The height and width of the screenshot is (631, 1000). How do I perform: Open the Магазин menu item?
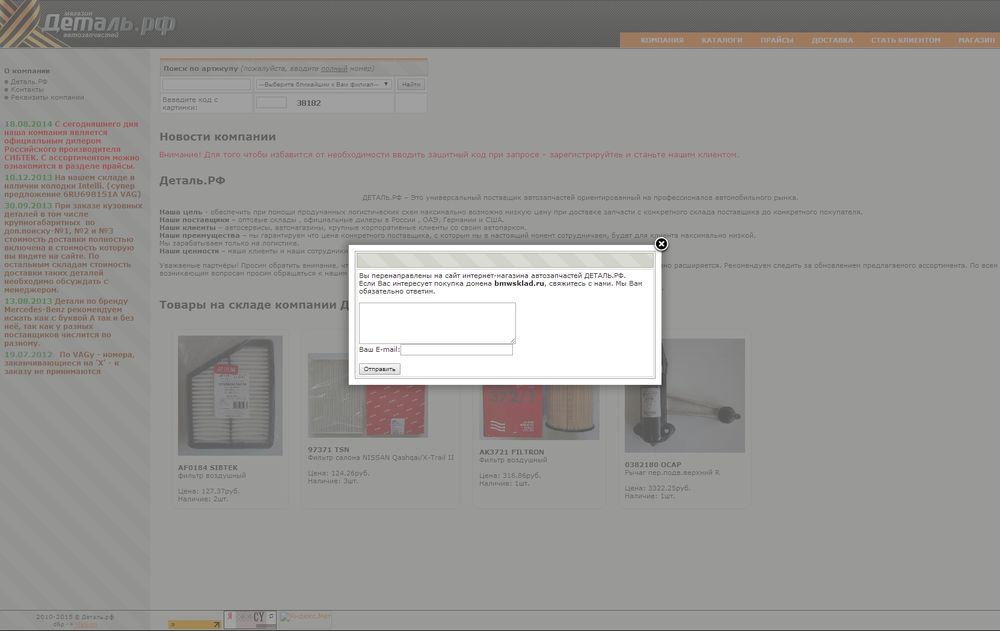[x=976, y=40]
